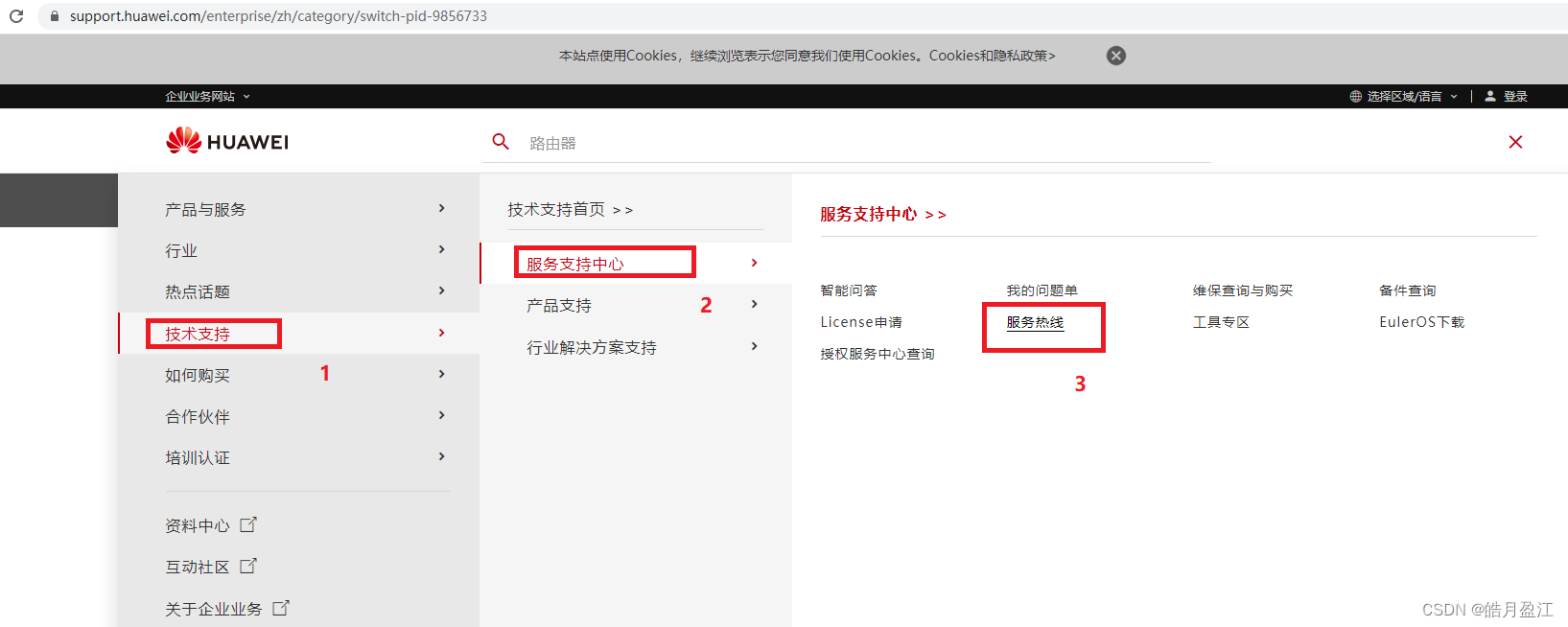Select 行业解决方案支持 in the submenu
The width and height of the screenshot is (1568, 627).
point(592,347)
